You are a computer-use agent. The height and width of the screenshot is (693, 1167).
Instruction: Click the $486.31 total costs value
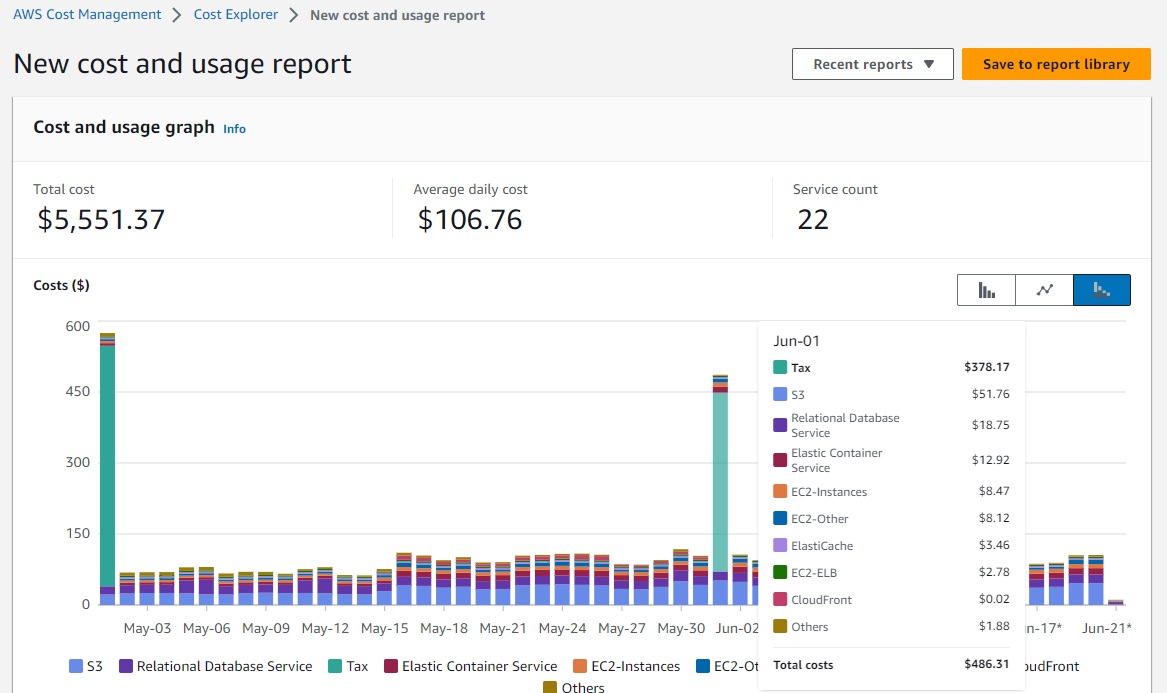(987, 664)
